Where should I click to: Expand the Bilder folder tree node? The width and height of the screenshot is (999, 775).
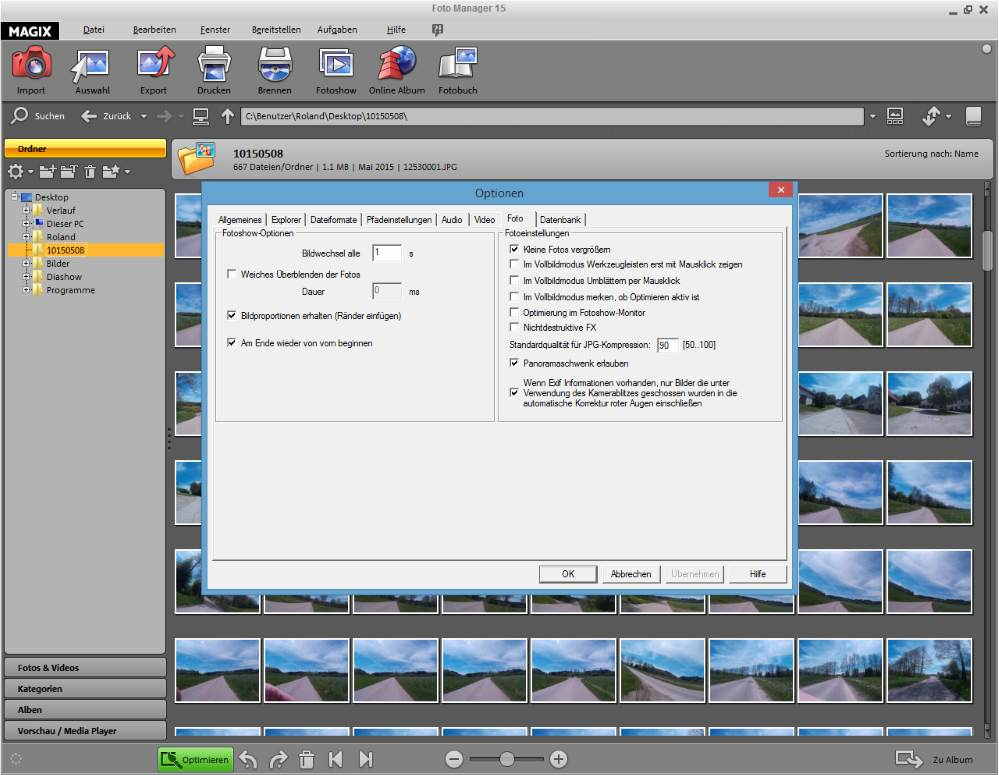[26, 264]
